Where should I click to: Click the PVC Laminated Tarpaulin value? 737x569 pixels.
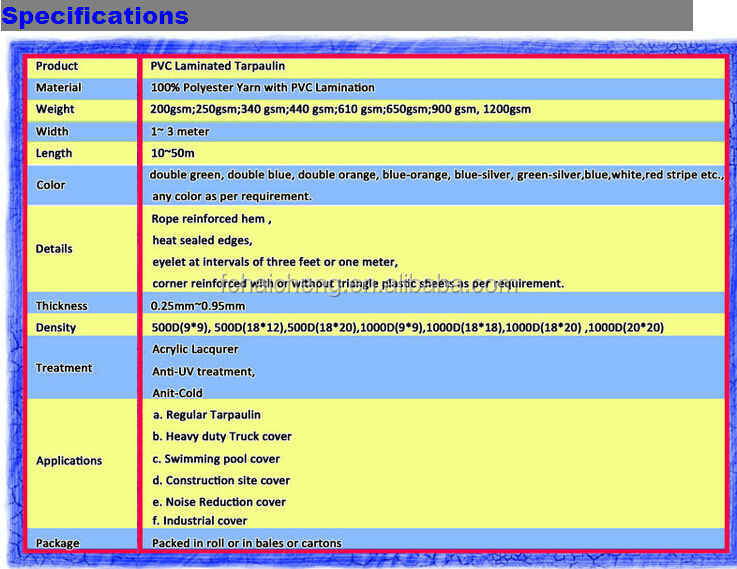pyautogui.click(x=218, y=66)
